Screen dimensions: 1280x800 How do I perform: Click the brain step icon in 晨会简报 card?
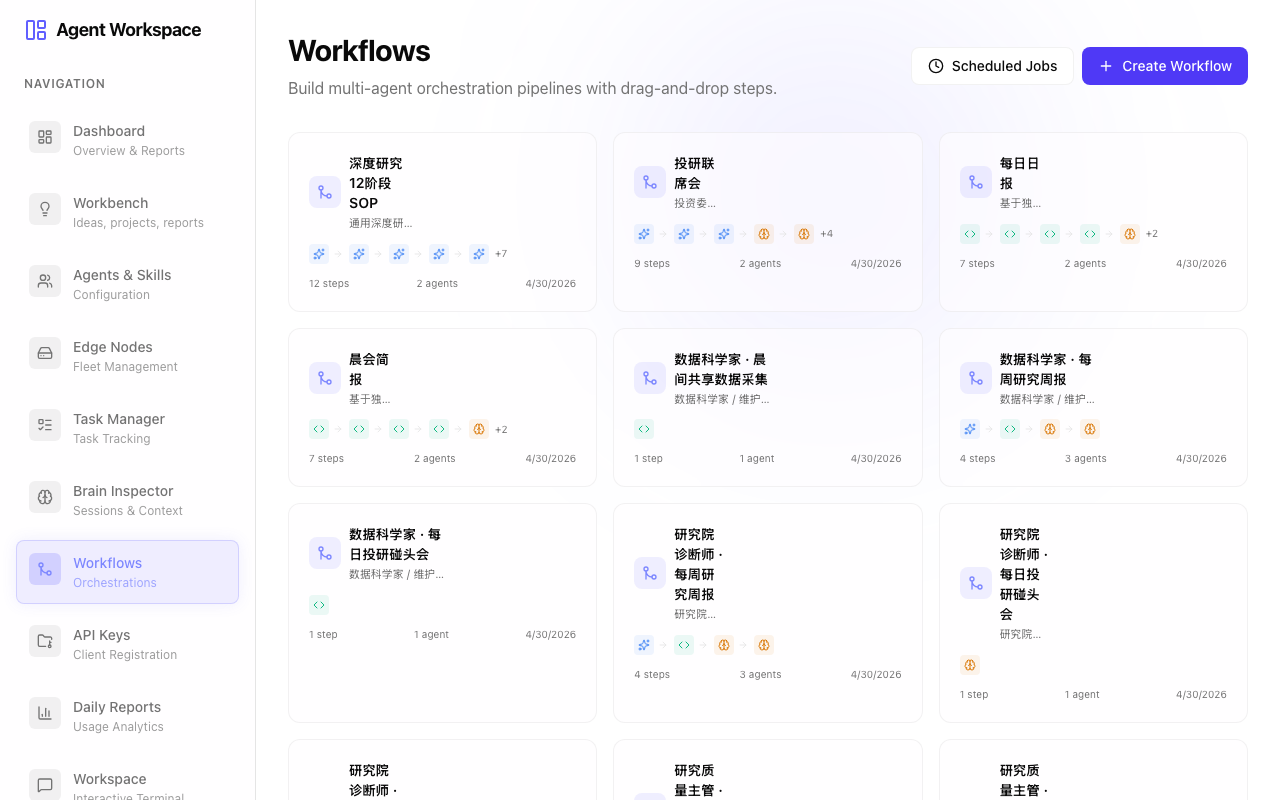click(x=479, y=429)
